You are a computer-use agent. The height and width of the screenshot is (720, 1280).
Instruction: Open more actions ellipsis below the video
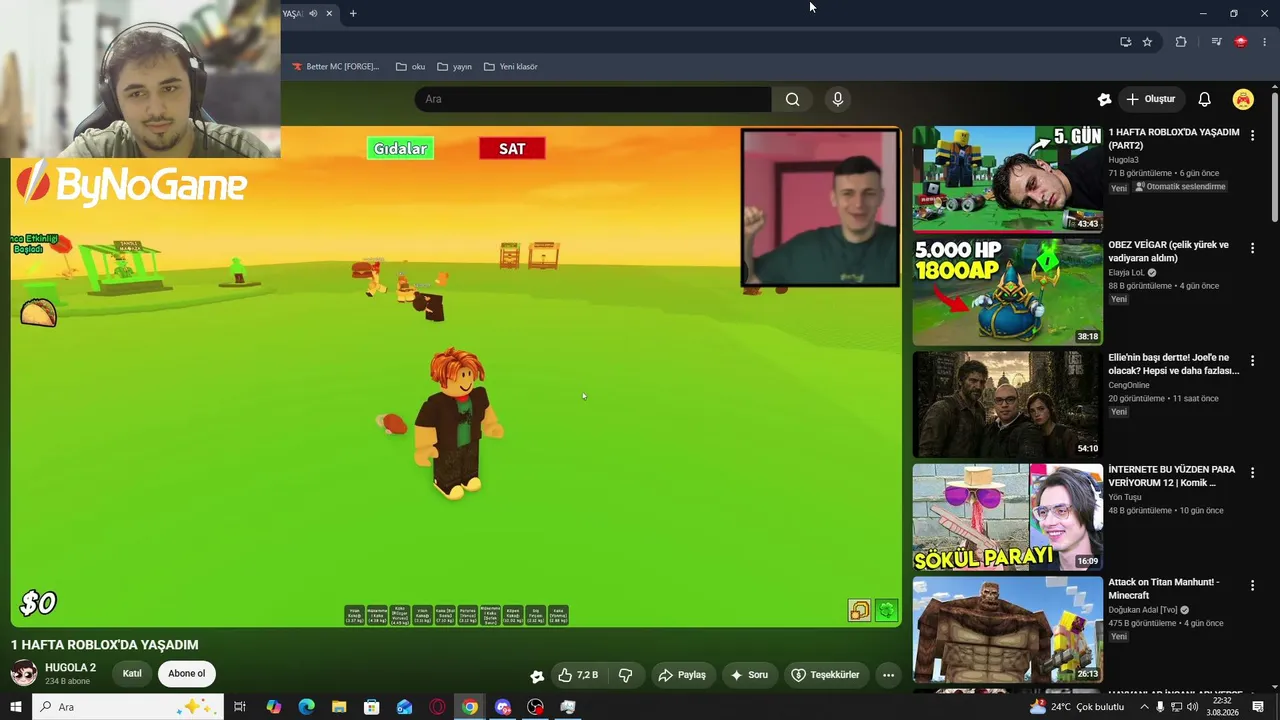click(x=888, y=675)
